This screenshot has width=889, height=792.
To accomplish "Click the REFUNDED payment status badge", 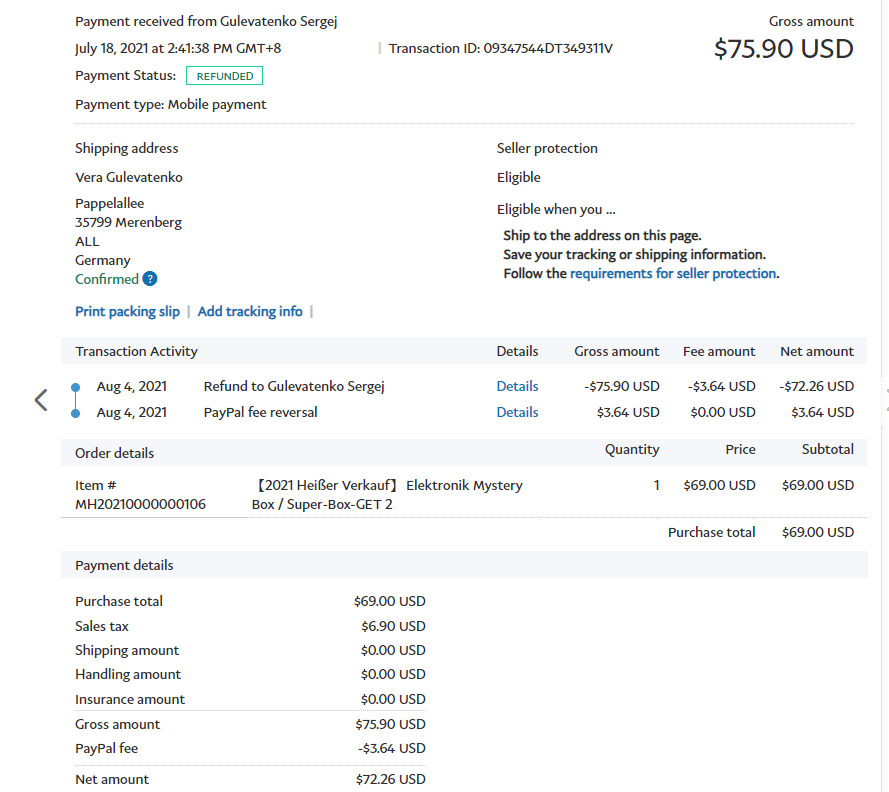I will coord(225,76).
